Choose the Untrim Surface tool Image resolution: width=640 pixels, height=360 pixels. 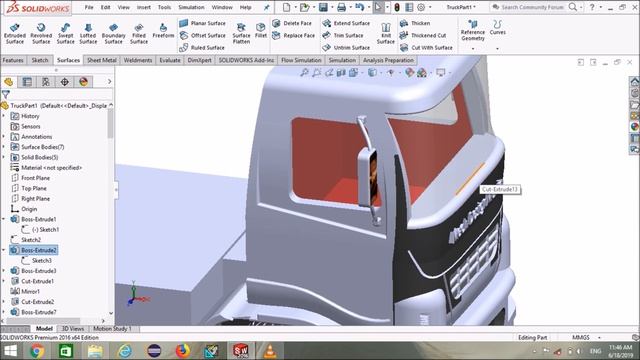pyautogui.click(x=346, y=48)
